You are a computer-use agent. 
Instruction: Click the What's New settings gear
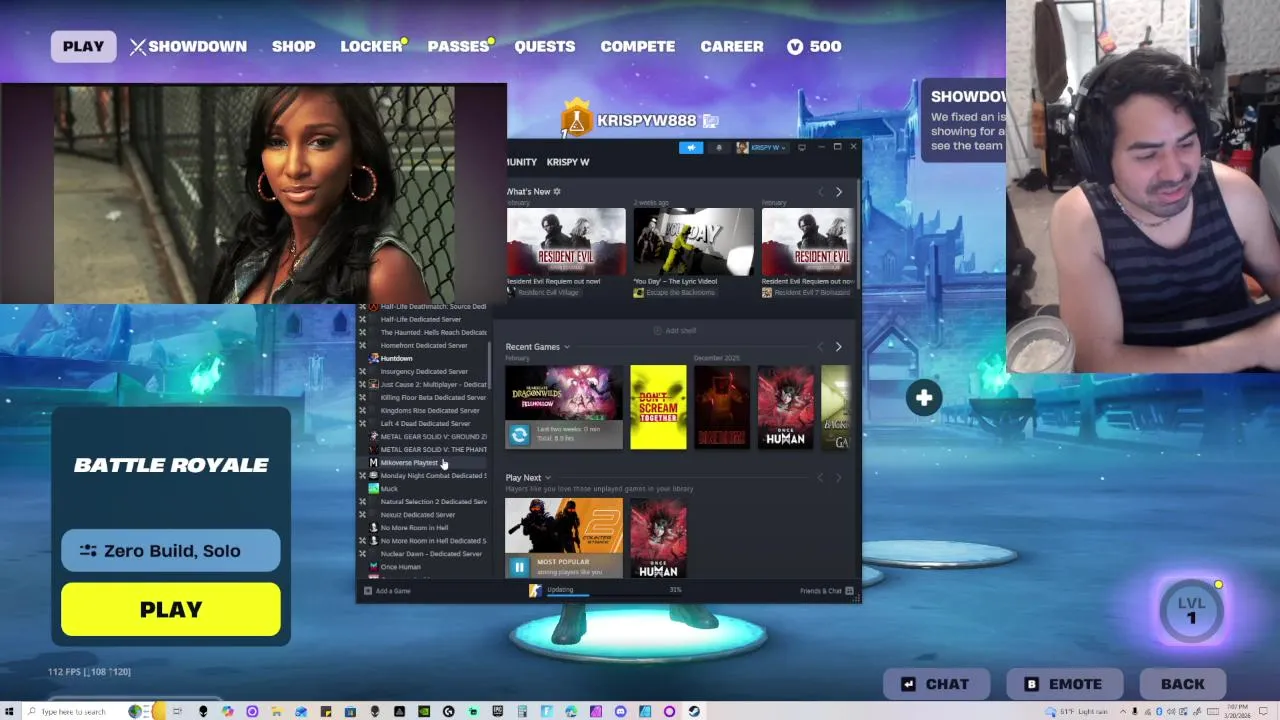click(557, 191)
